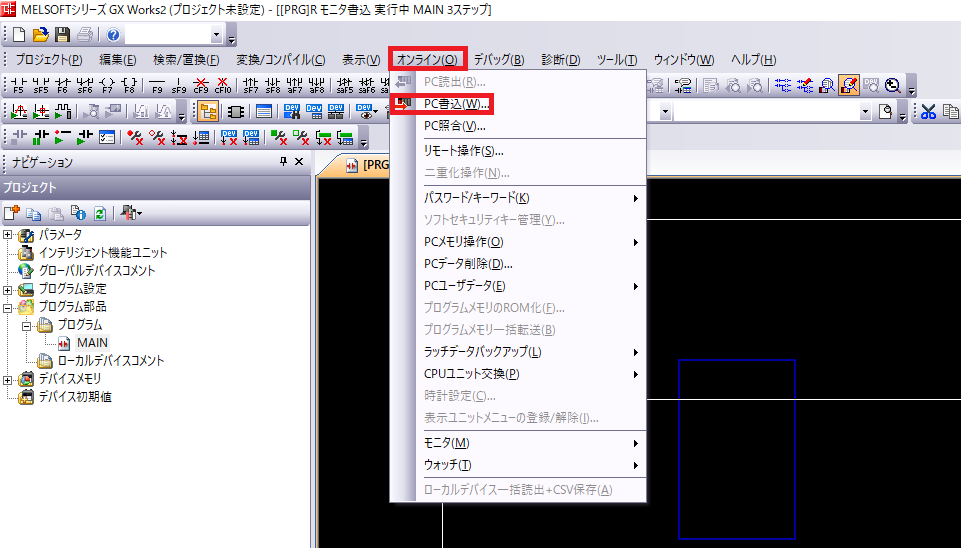Click the scissors cut icon
The height and width of the screenshot is (548, 961).
(928, 112)
